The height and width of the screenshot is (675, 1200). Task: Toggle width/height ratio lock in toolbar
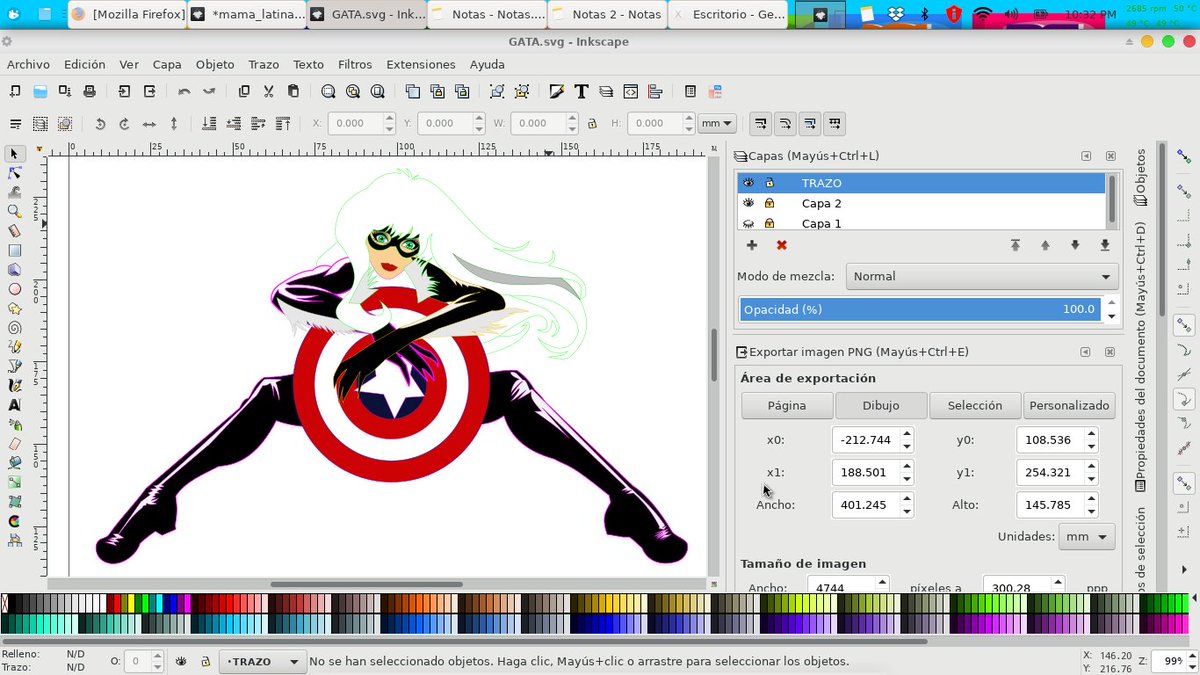pyautogui.click(x=592, y=124)
